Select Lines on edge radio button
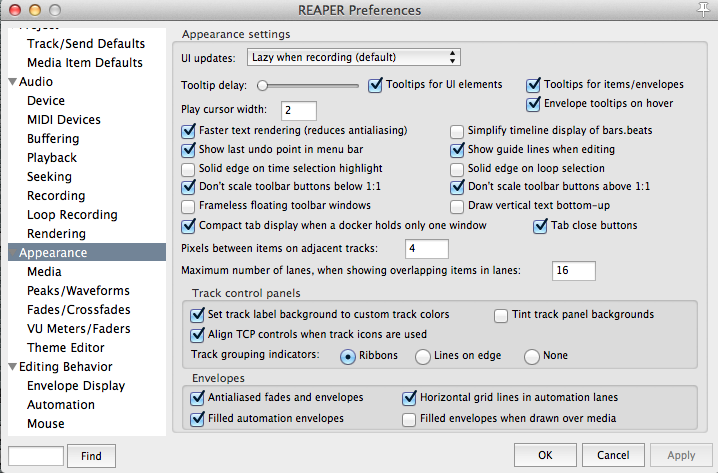This screenshot has height=473, width=718. coord(423,356)
